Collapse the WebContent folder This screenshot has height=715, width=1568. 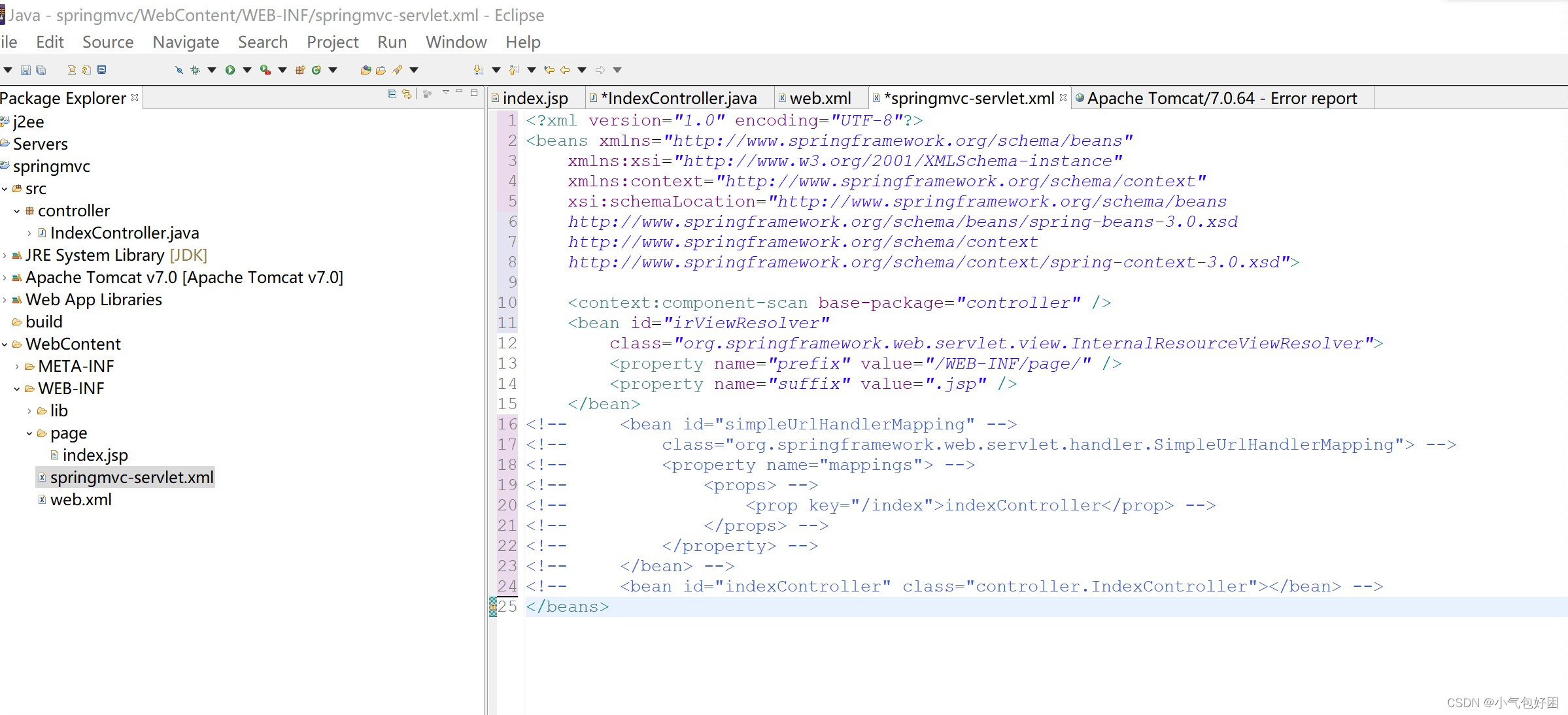5,344
